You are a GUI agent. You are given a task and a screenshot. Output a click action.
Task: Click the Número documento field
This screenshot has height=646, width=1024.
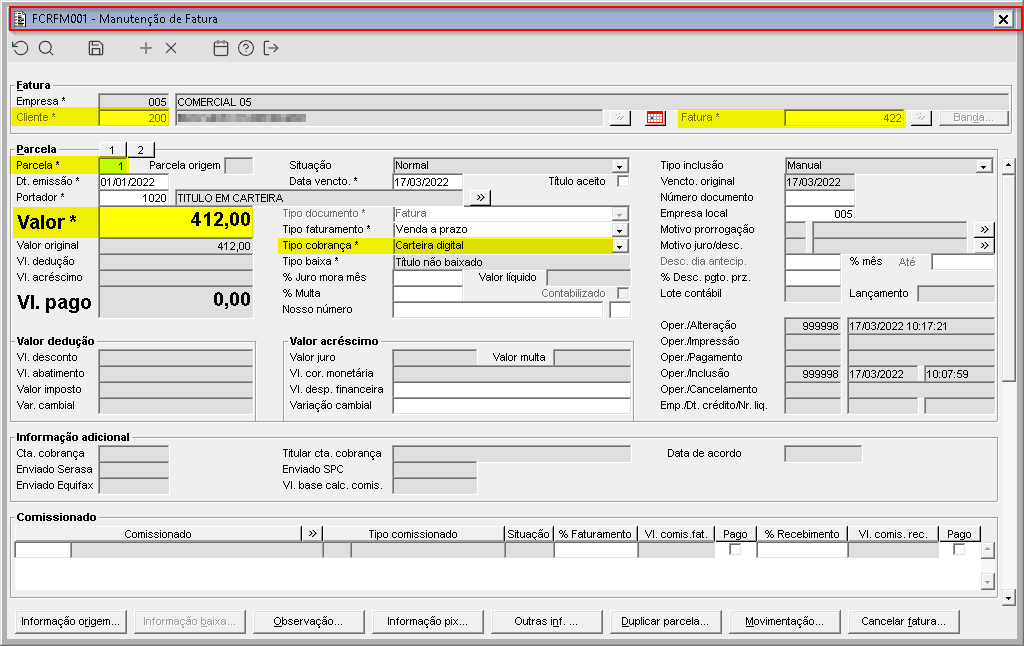coord(820,197)
